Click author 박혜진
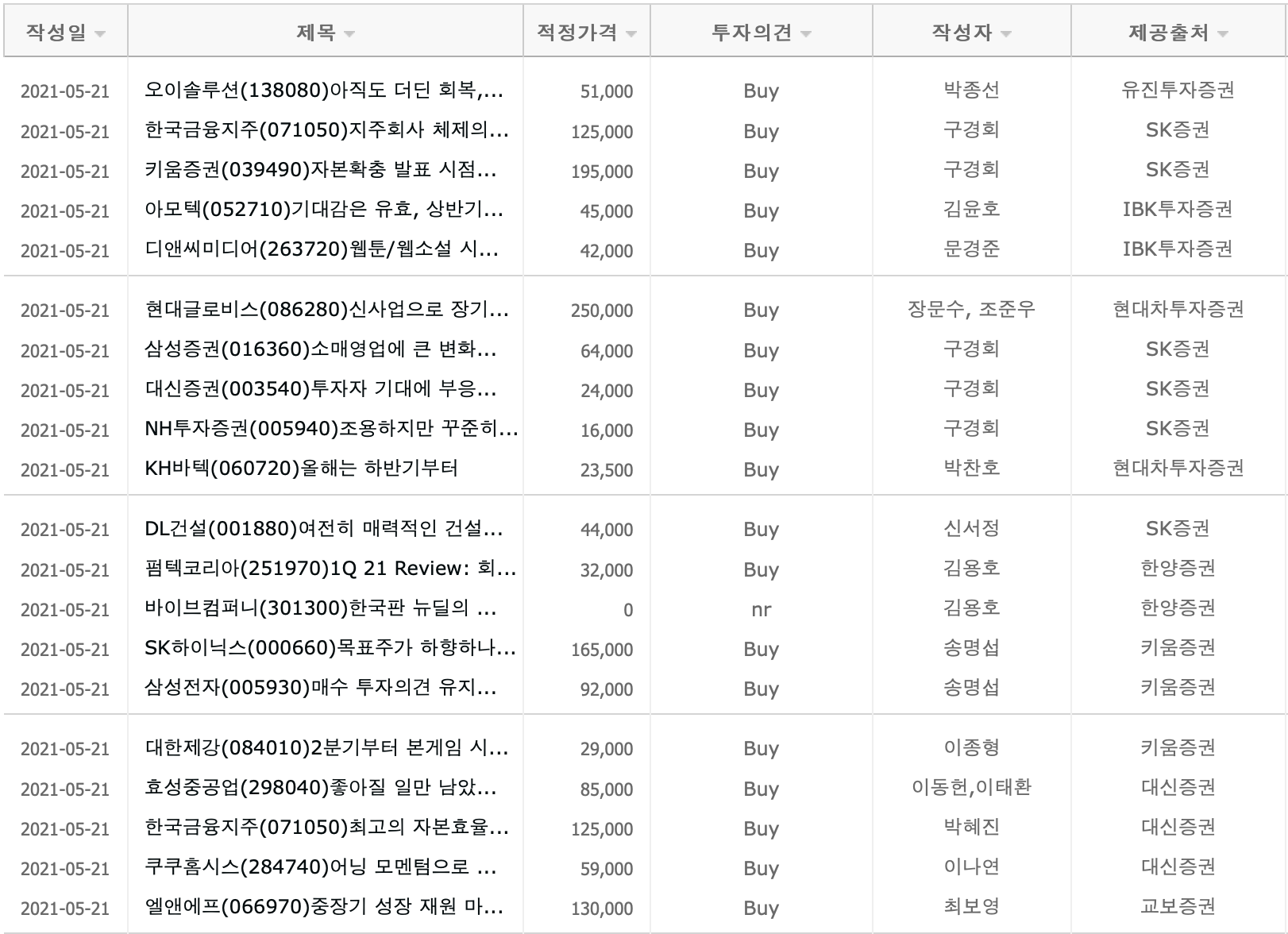Screen dimensions: 1288x934 971,827
